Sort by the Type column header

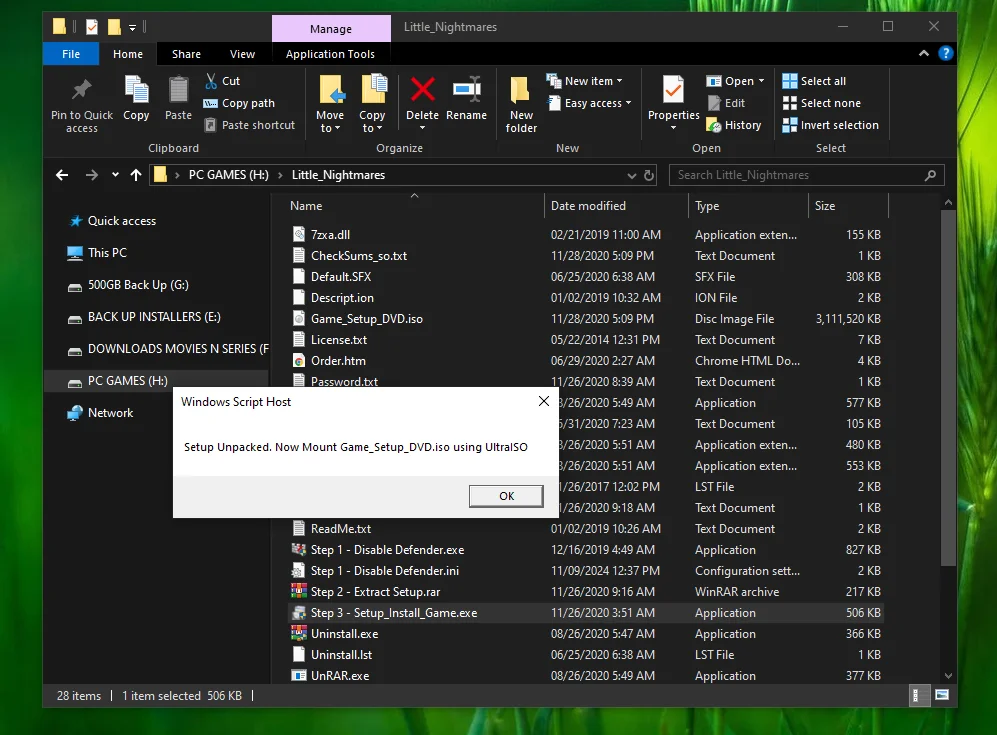(748, 206)
